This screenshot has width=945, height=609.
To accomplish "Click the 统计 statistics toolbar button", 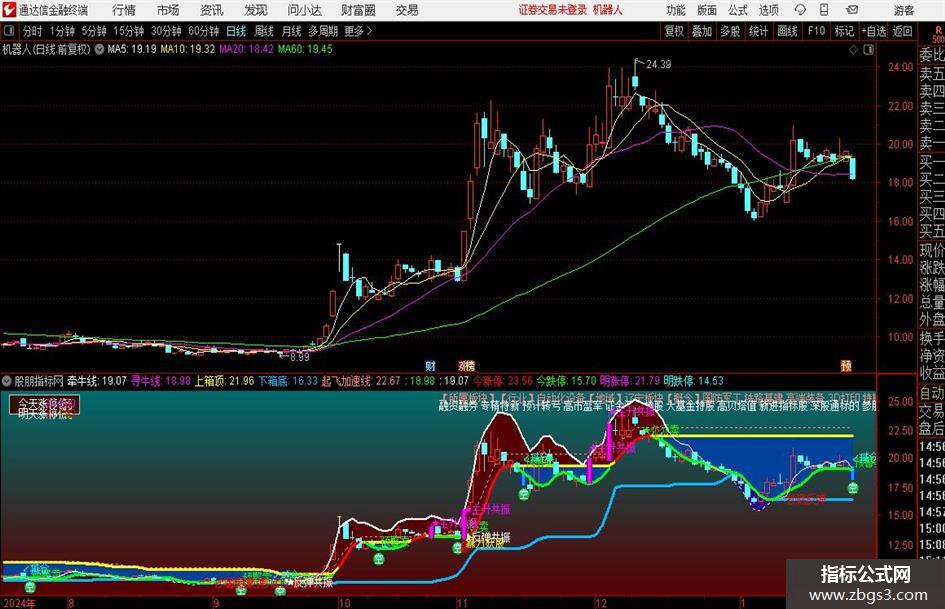I will click(x=759, y=31).
